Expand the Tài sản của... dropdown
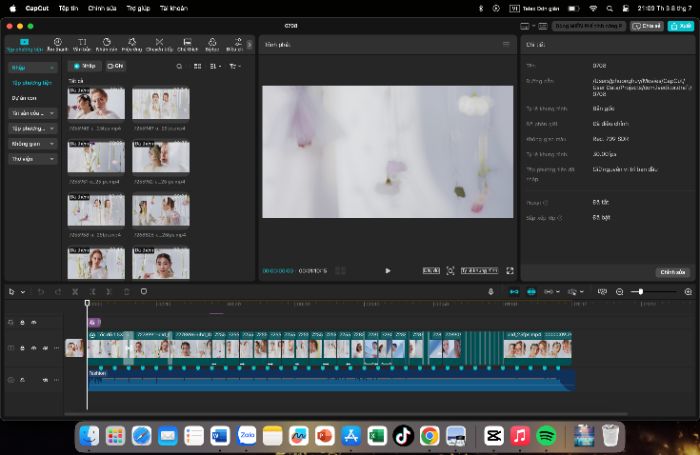 [33, 113]
